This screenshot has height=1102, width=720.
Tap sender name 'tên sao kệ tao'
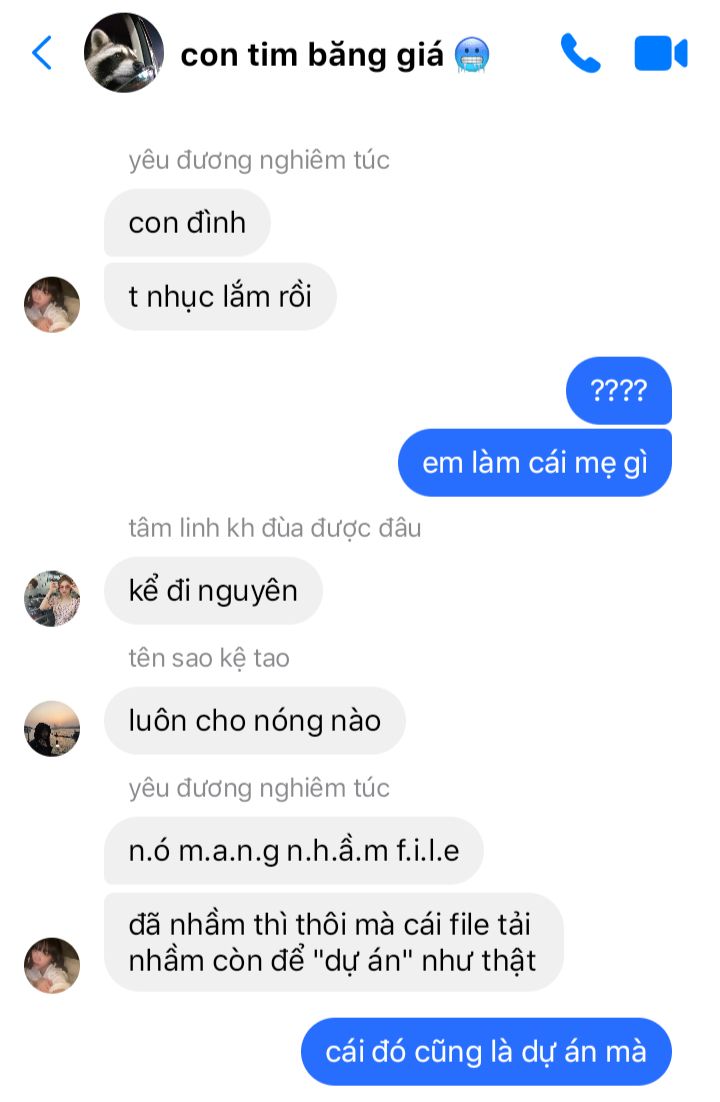[x=209, y=658]
